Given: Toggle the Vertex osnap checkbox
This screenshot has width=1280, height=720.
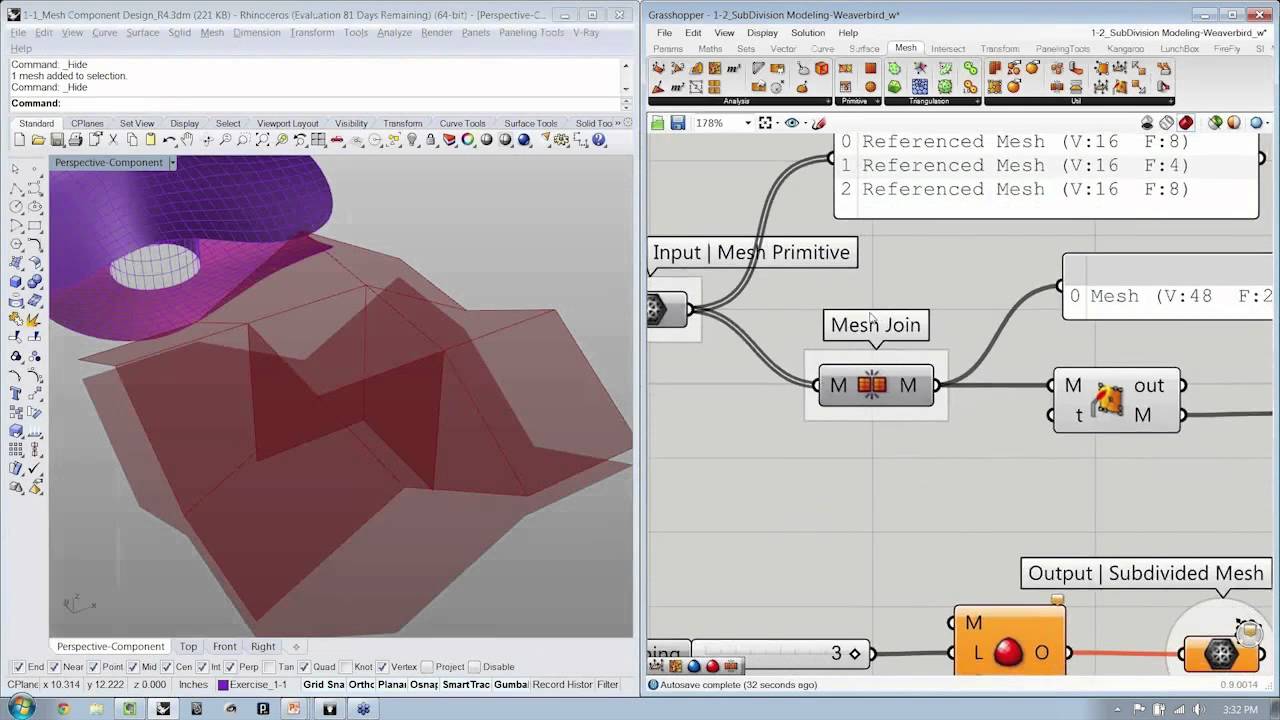Looking at the screenshot, I should point(383,667).
